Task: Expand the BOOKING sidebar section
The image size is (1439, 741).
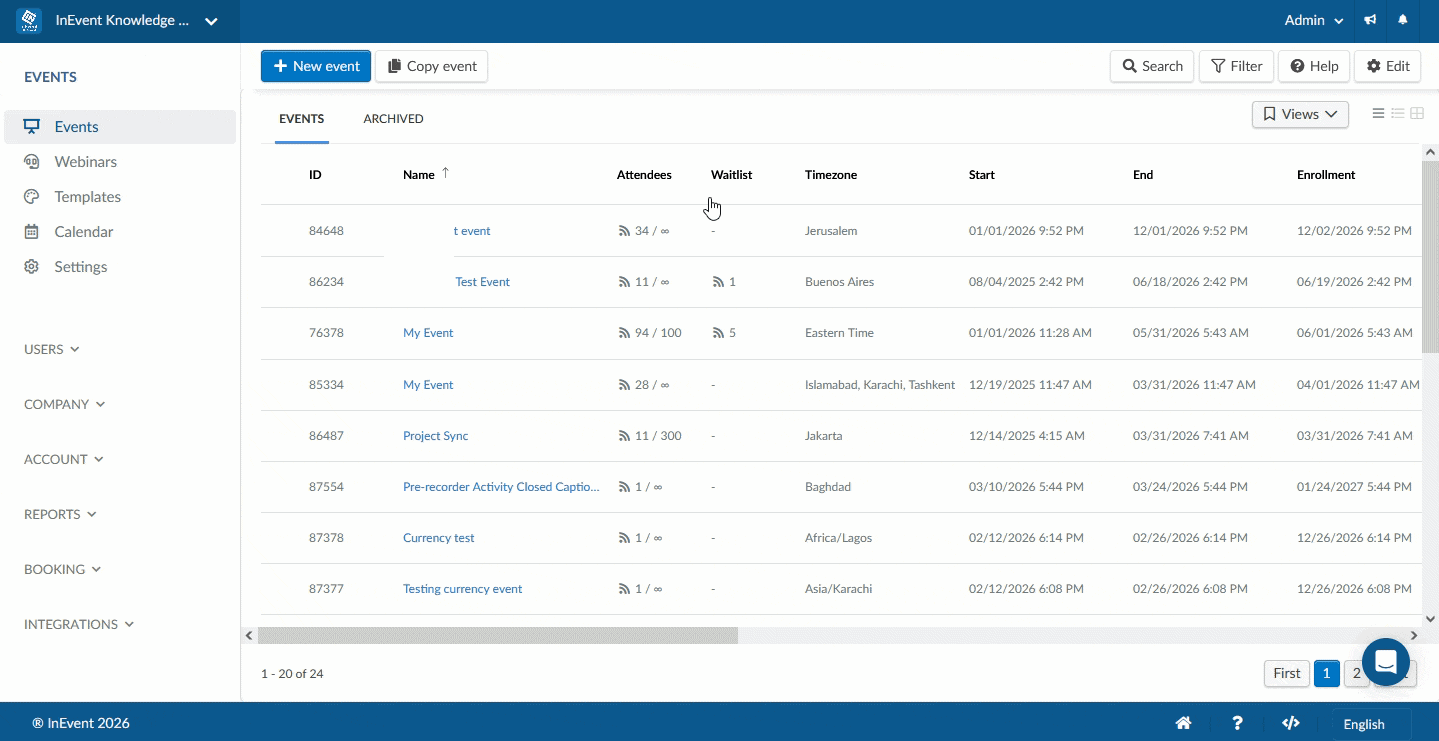Action: click(x=62, y=569)
